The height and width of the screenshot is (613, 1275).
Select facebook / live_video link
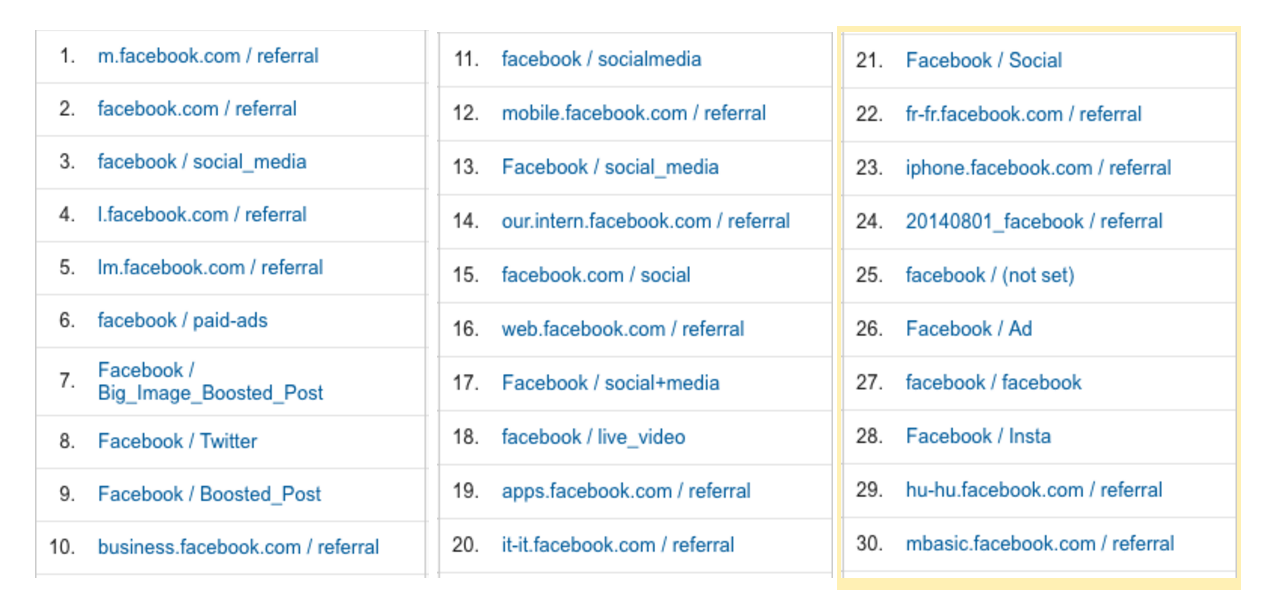(x=593, y=437)
